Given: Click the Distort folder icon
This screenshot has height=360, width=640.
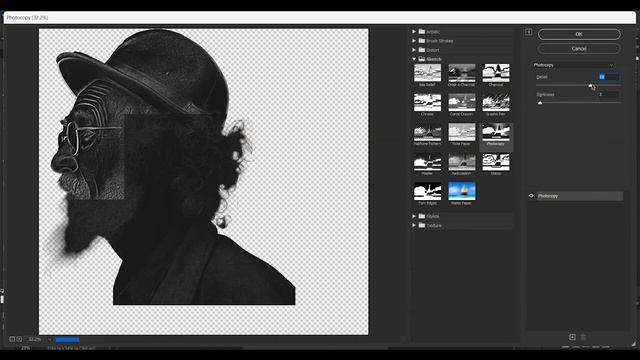Looking at the screenshot, I should click(x=422, y=50).
